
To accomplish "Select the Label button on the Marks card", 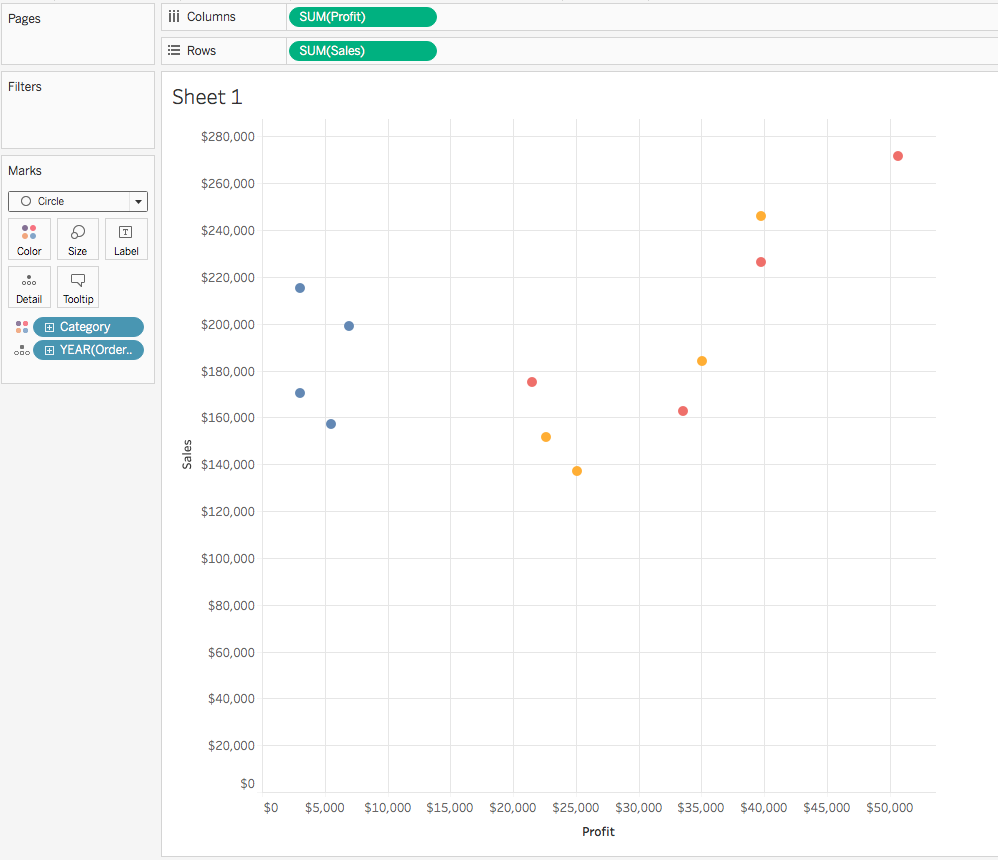I will click(125, 238).
